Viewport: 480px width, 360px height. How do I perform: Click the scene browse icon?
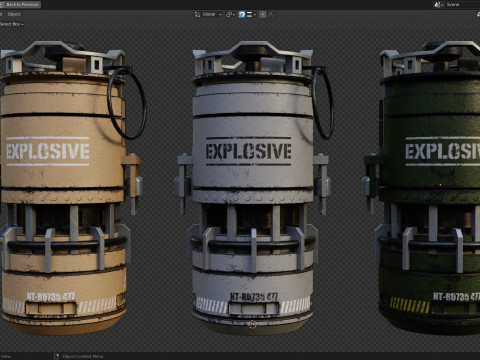pyautogui.click(x=438, y=5)
